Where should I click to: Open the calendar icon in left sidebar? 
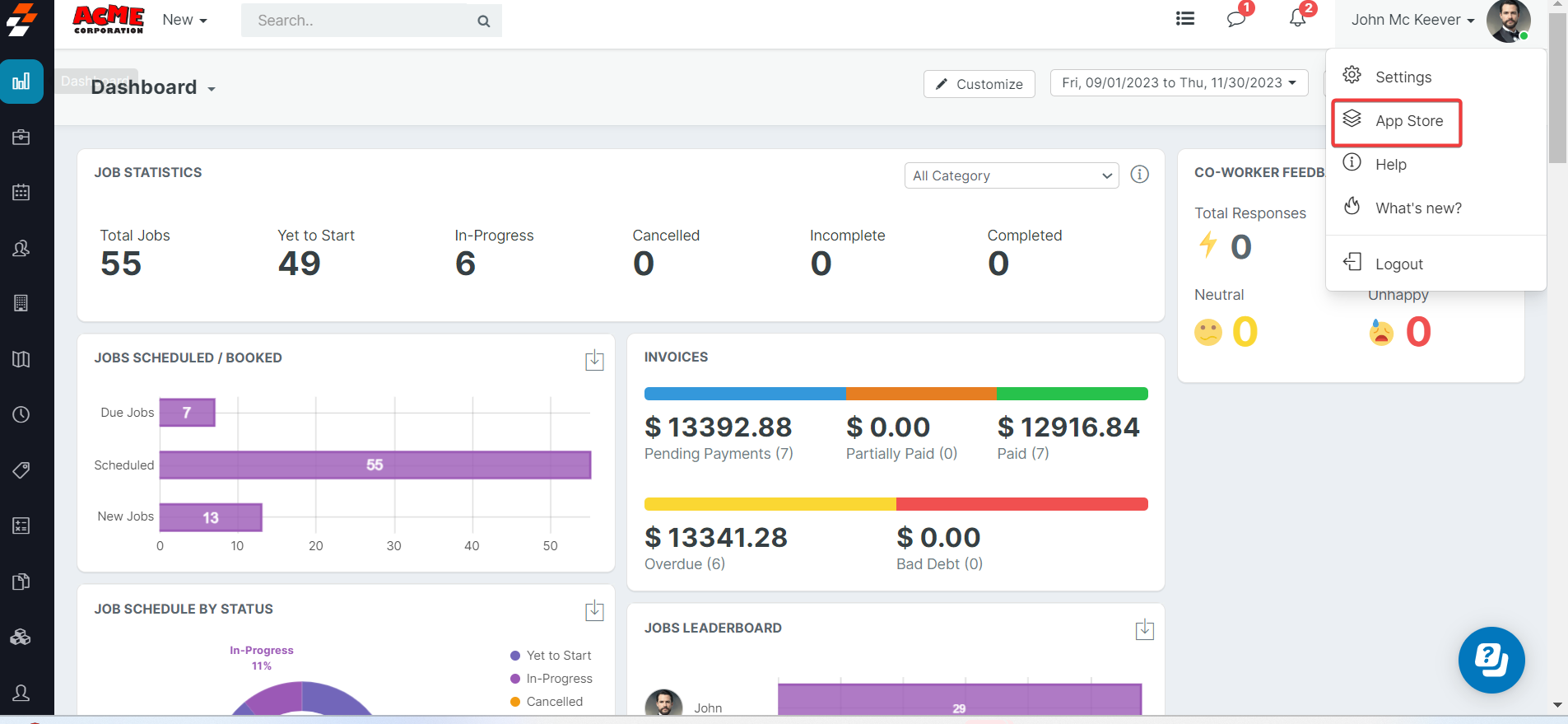(21, 193)
